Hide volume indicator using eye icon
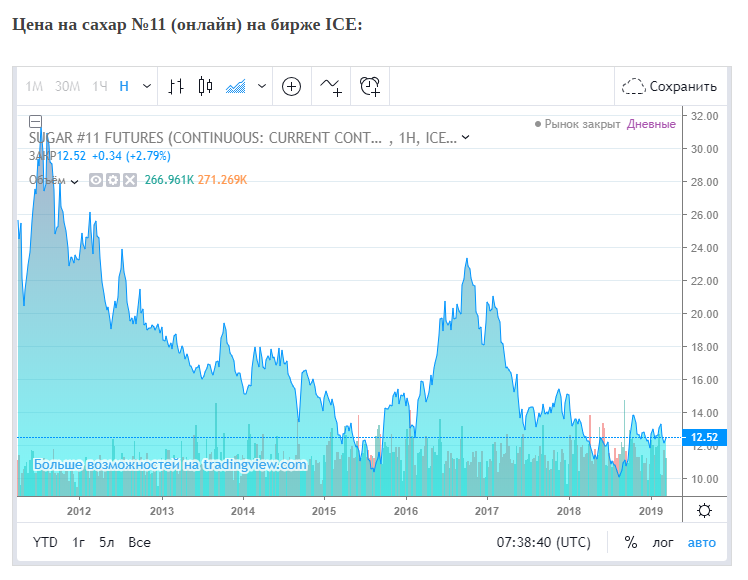This screenshot has height=580, width=748. pyautogui.click(x=96, y=180)
